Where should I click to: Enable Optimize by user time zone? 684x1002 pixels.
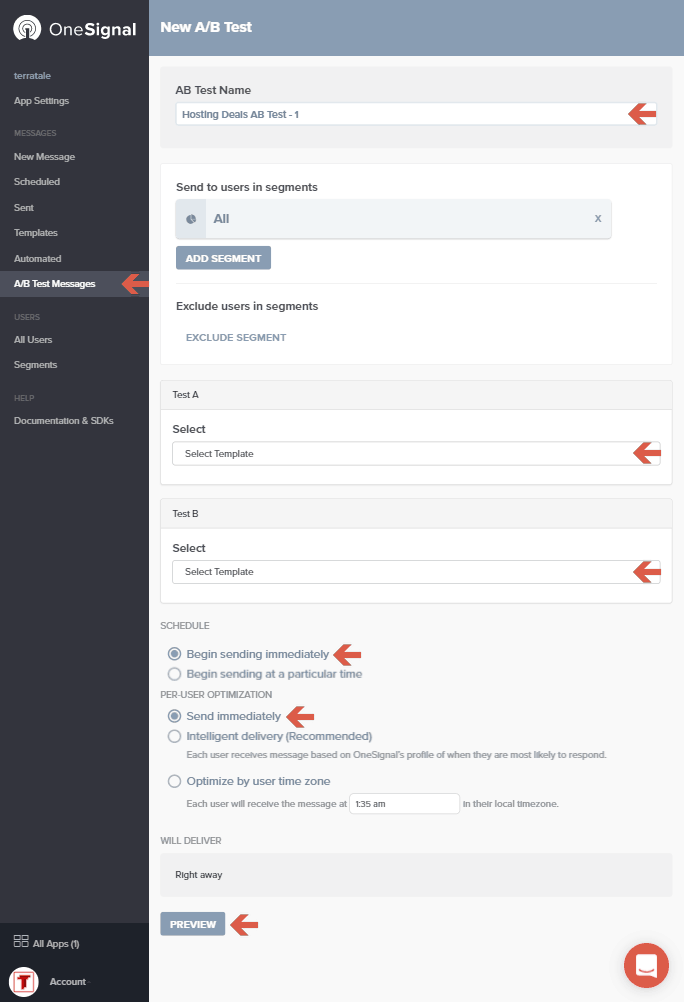point(175,781)
